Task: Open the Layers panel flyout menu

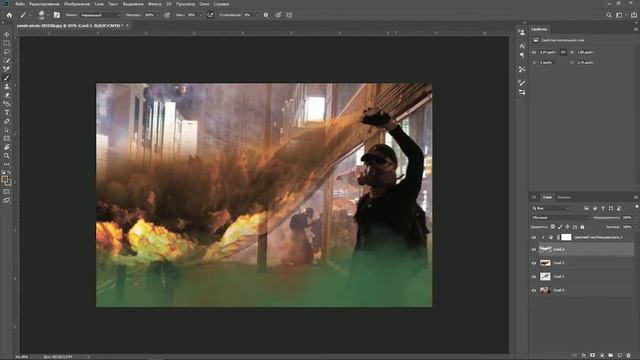Action: click(x=636, y=197)
